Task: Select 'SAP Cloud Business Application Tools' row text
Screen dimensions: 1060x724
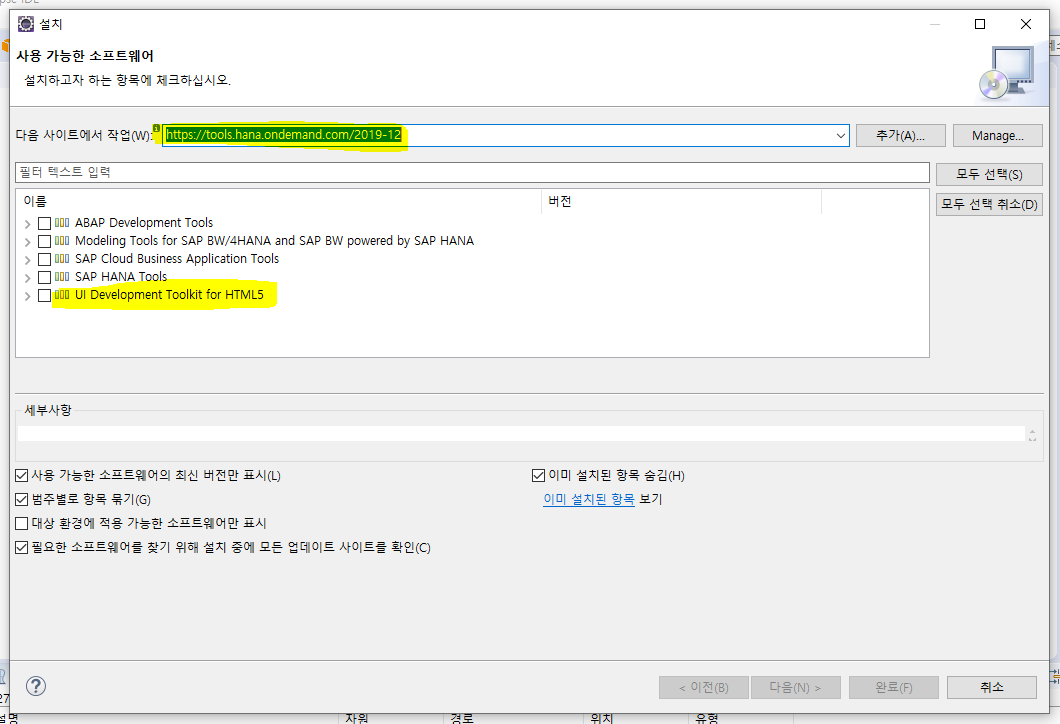Action: tap(177, 259)
